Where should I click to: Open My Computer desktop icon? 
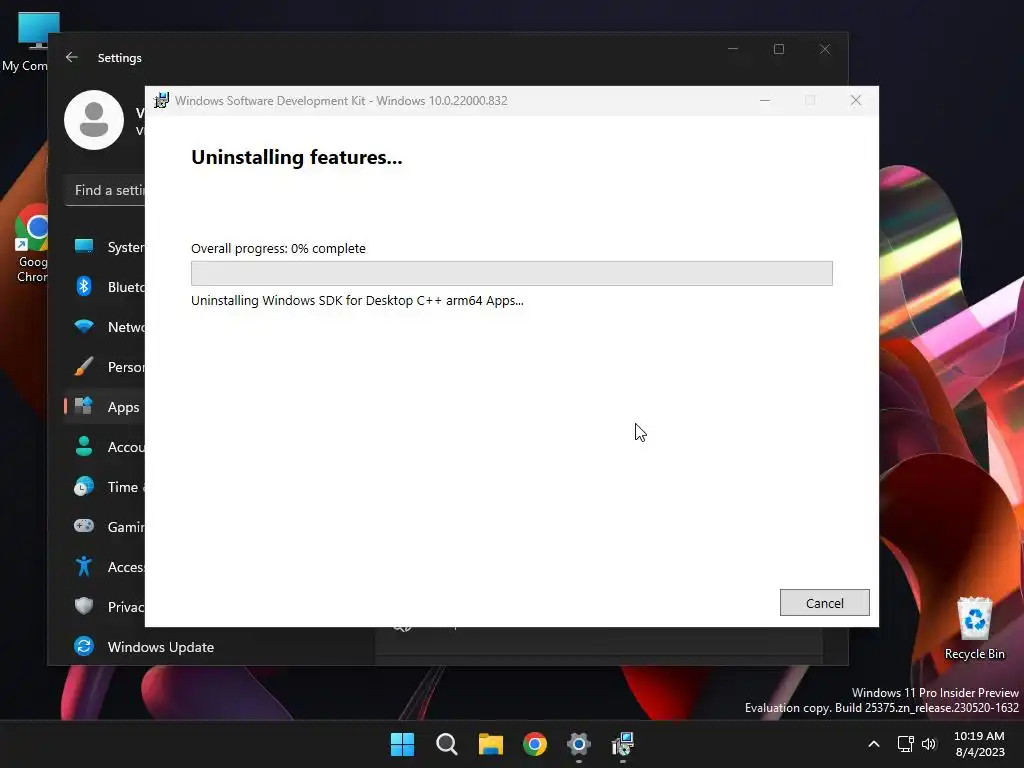click(29, 42)
